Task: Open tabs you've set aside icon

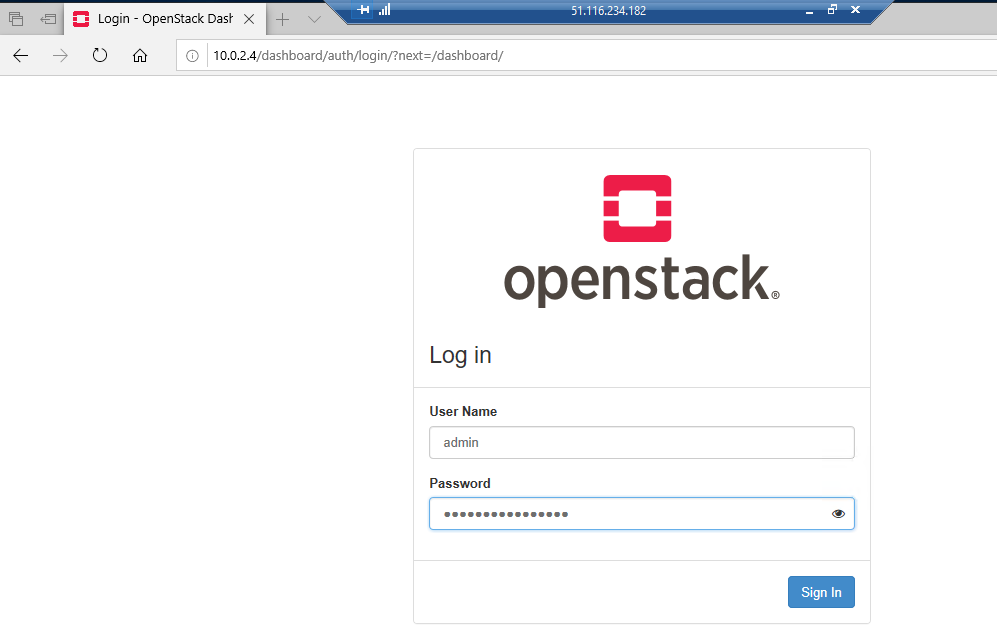Action: pos(16,19)
